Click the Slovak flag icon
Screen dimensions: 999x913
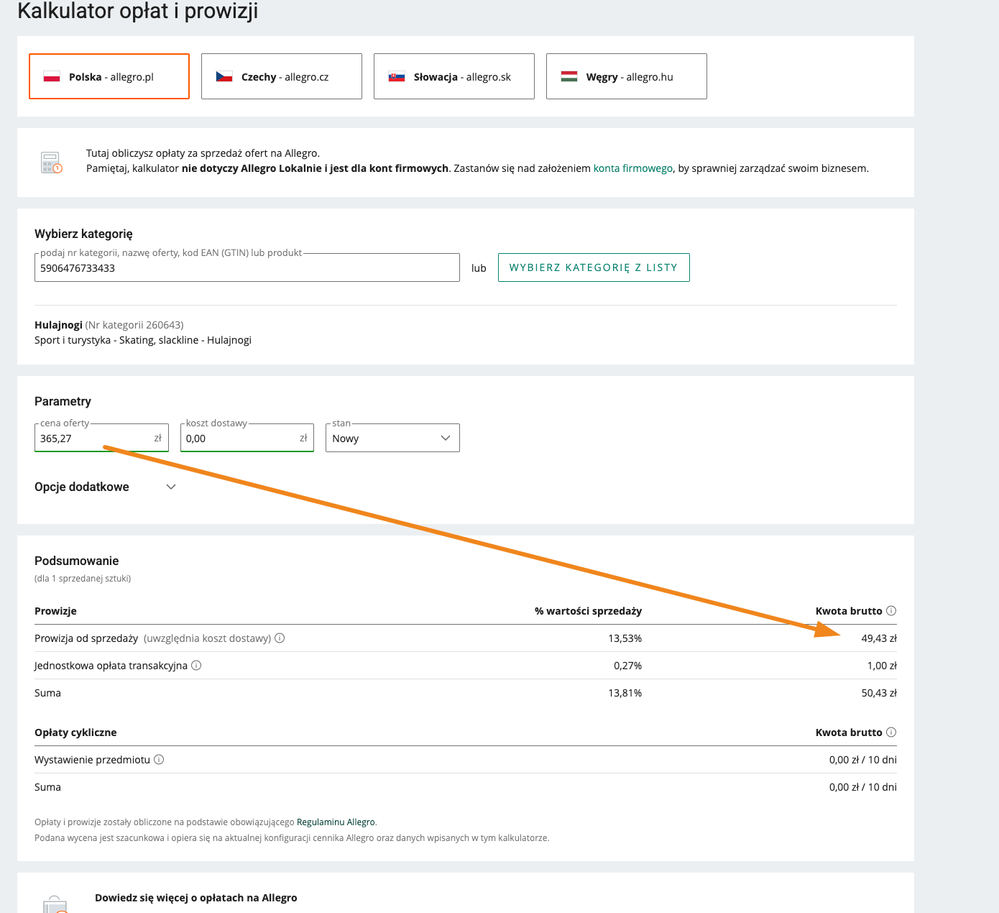pyautogui.click(x=397, y=76)
